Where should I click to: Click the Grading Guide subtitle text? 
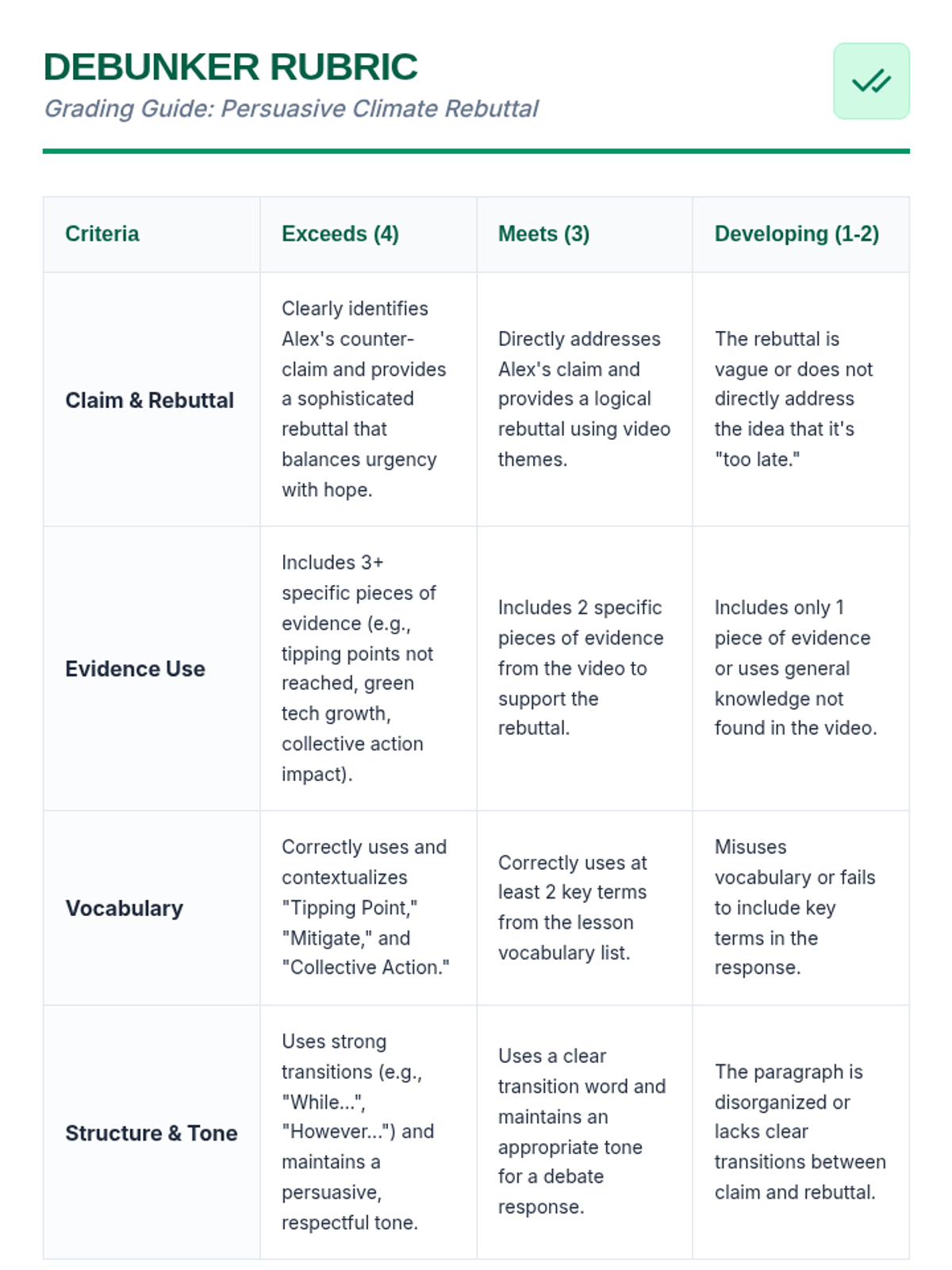[290, 109]
